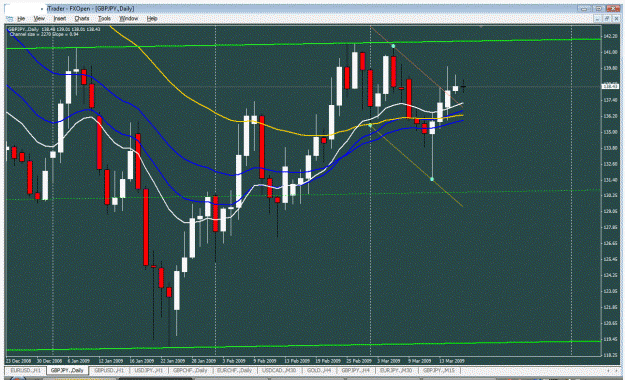Open the Window menu

point(129,19)
